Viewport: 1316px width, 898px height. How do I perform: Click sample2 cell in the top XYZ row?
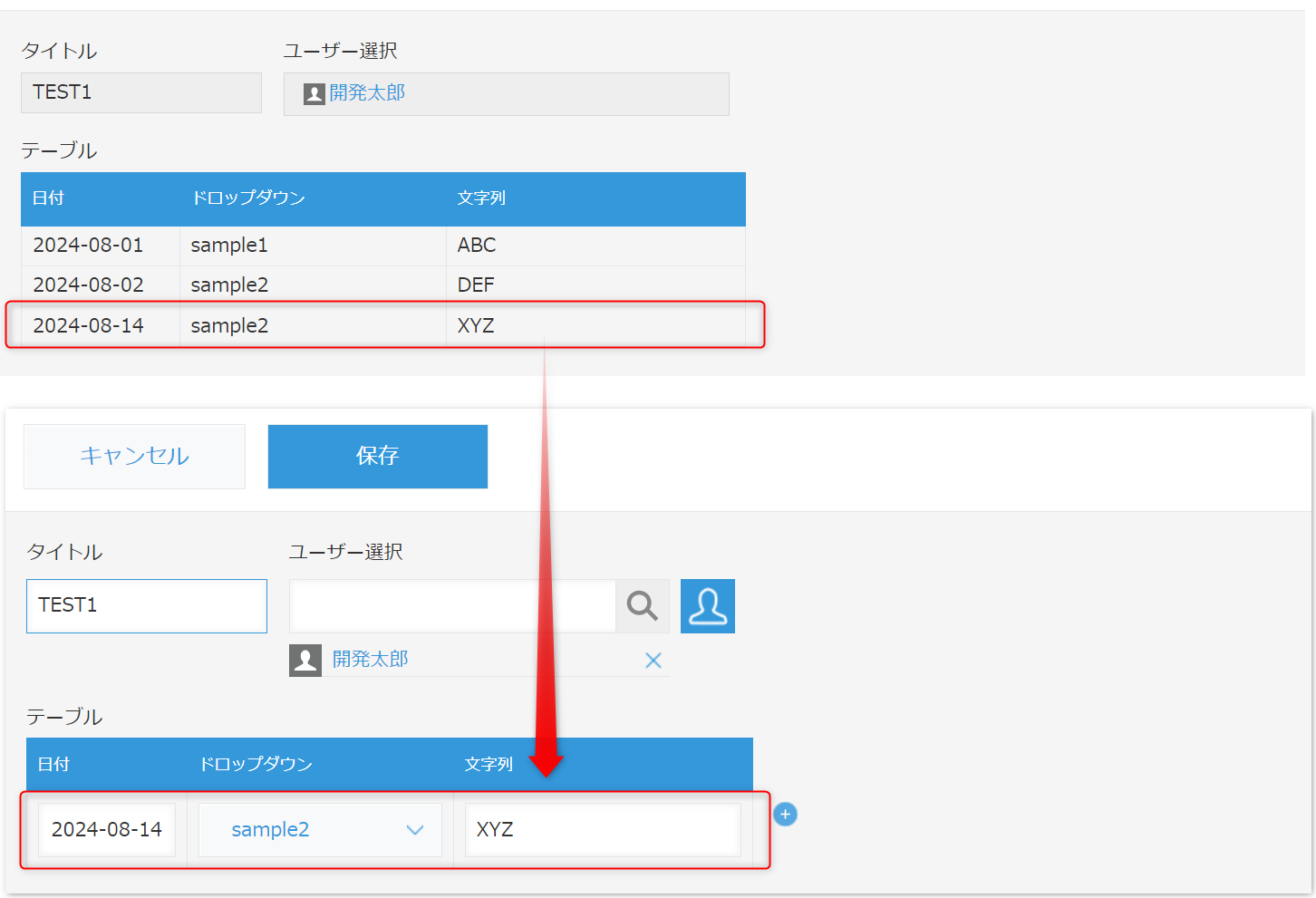[x=313, y=325]
